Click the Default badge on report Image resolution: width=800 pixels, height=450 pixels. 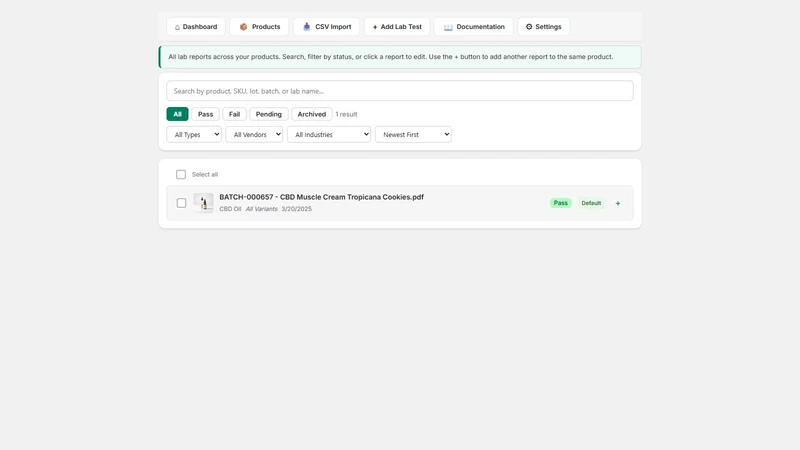[x=591, y=203]
